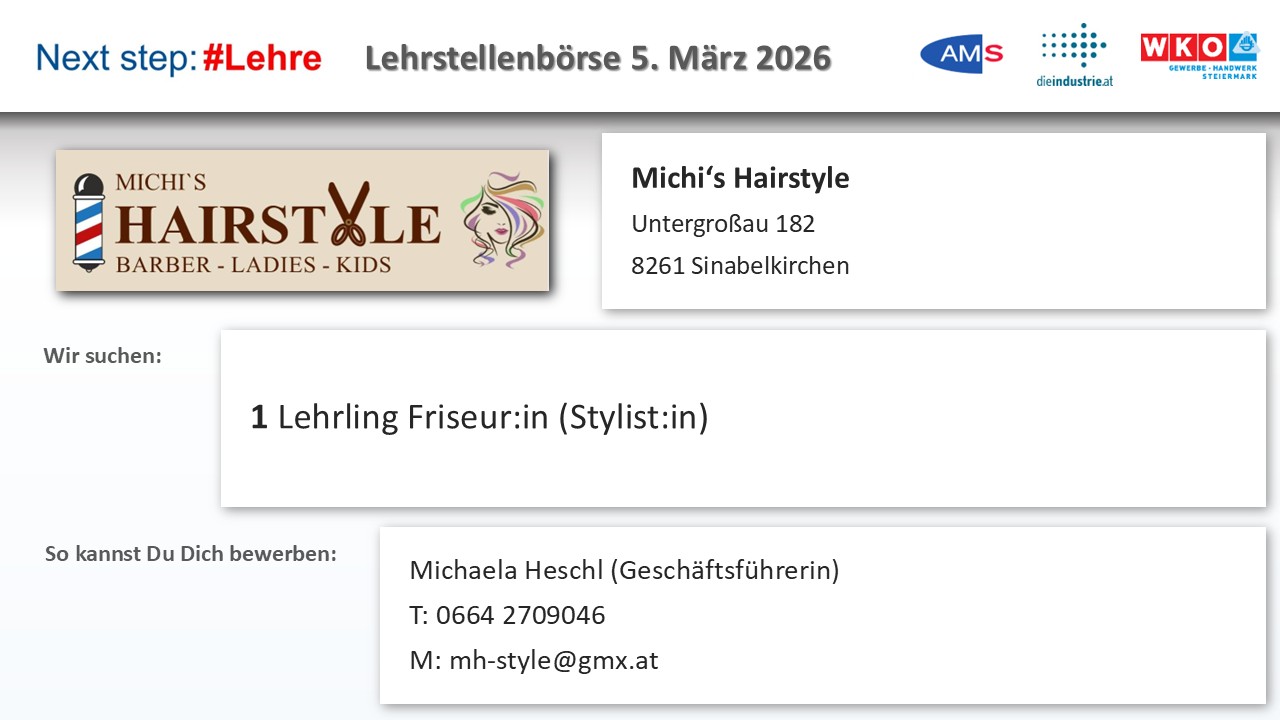This screenshot has height=720, width=1280.
Task: Select the Michi's Hairstyle company heading
Action: pos(740,178)
